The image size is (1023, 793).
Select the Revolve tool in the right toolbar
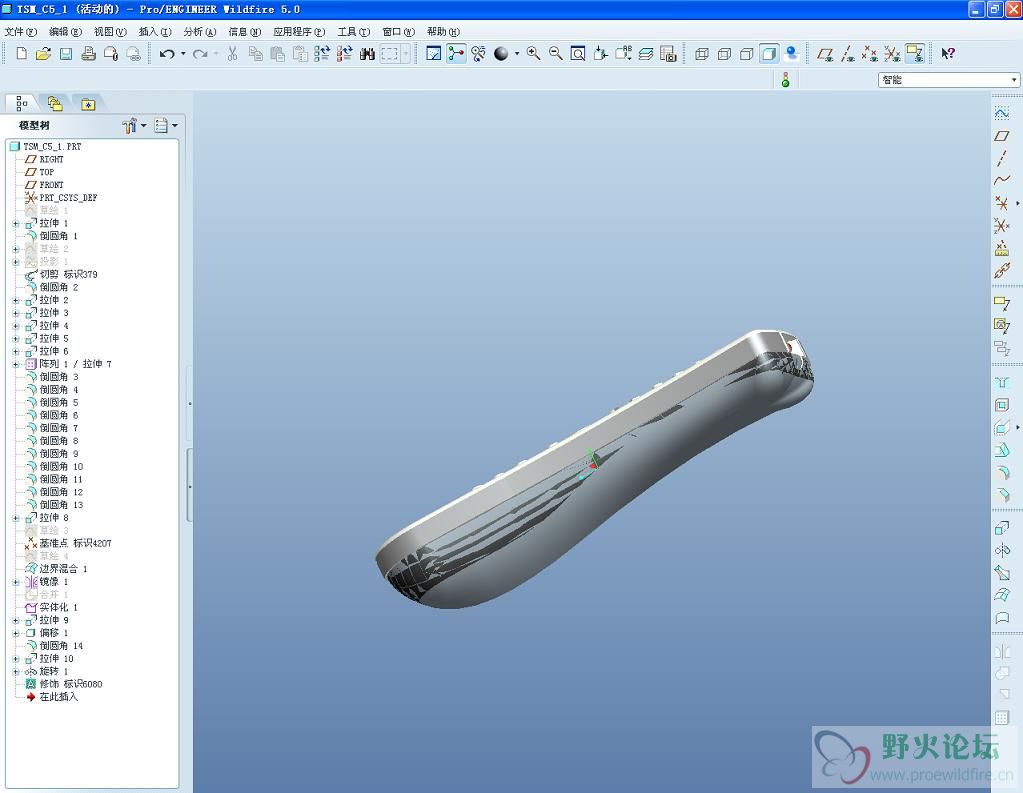coord(1002,550)
